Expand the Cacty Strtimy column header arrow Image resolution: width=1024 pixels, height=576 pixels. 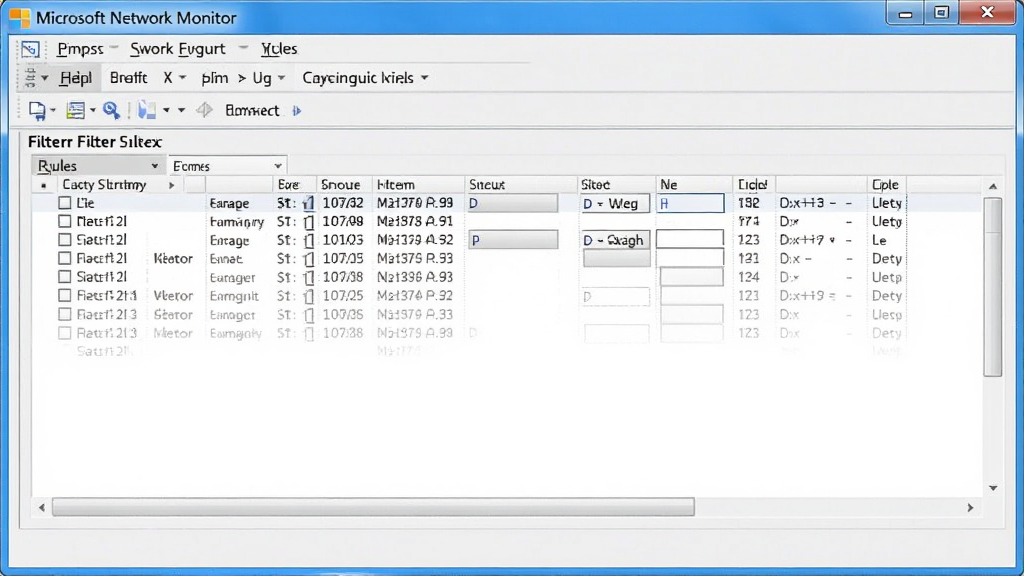[x=172, y=185]
